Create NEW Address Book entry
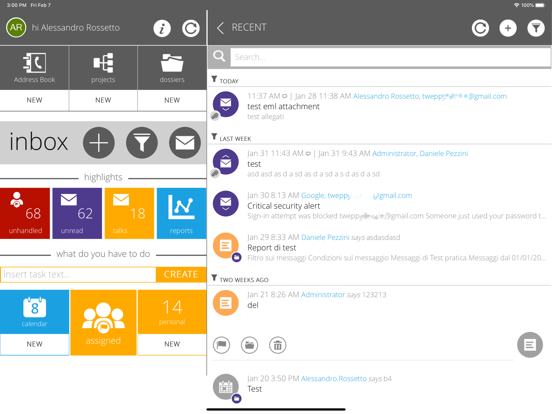This screenshot has width=552, height=414. coord(34,100)
